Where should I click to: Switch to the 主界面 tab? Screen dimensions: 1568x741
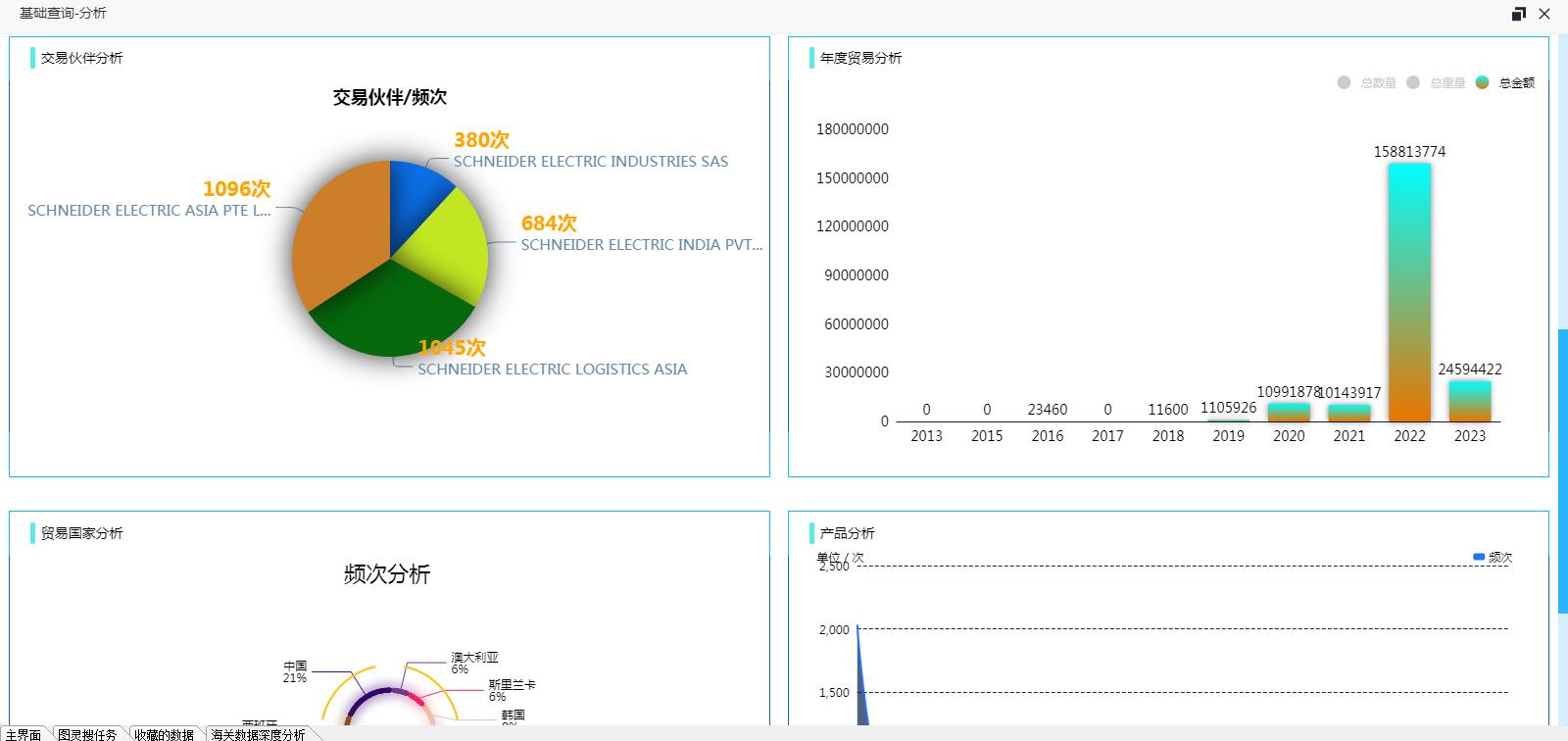click(24, 734)
